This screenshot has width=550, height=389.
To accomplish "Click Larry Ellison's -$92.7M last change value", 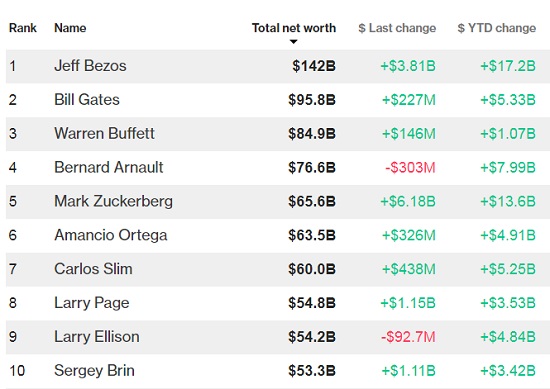I will (x=408, y=337).
